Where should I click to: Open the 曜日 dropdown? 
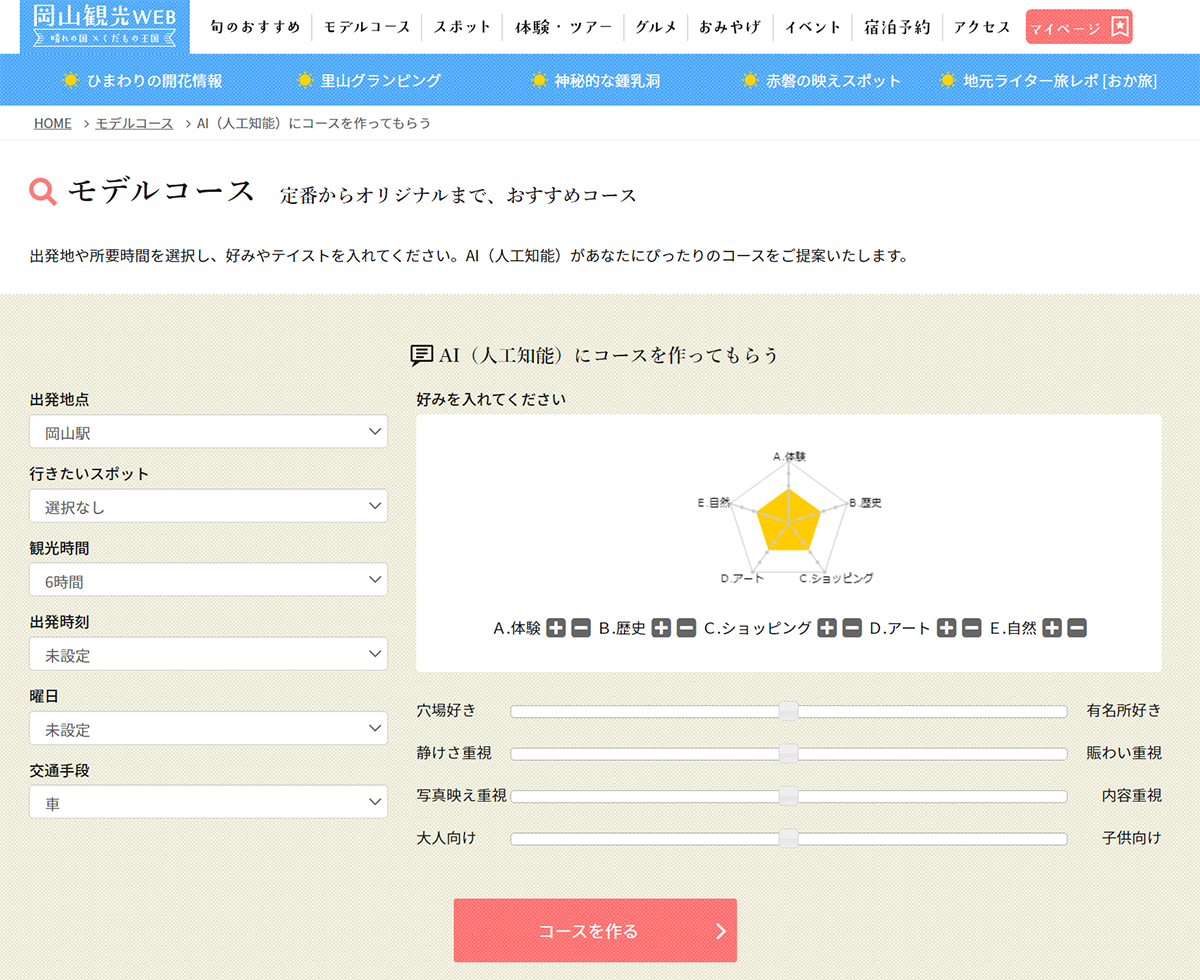pos(208,728)
